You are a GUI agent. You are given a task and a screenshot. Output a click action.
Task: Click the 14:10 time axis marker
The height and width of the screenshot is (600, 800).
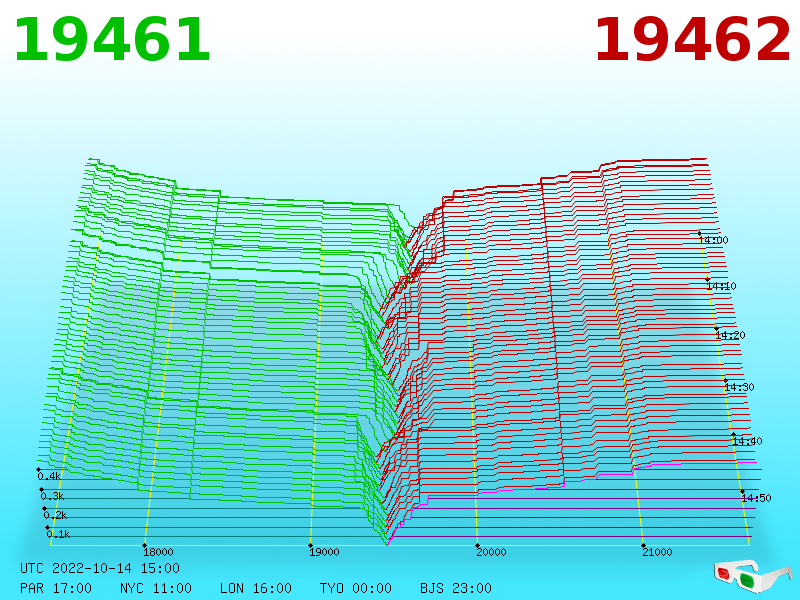(x=721, y=286)
